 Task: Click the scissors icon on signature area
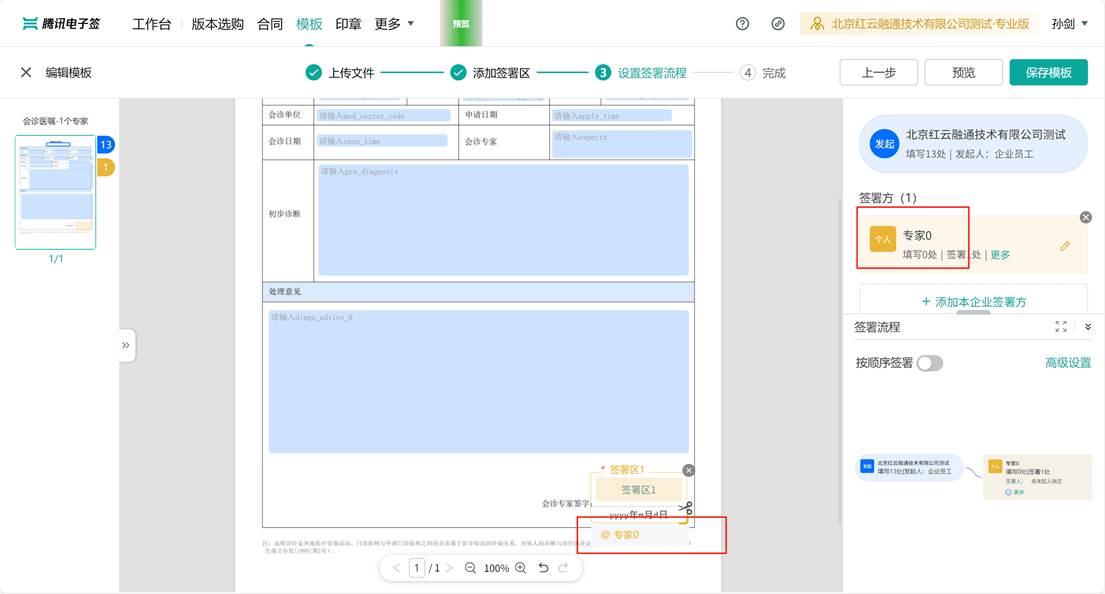[x=685, y=508]
